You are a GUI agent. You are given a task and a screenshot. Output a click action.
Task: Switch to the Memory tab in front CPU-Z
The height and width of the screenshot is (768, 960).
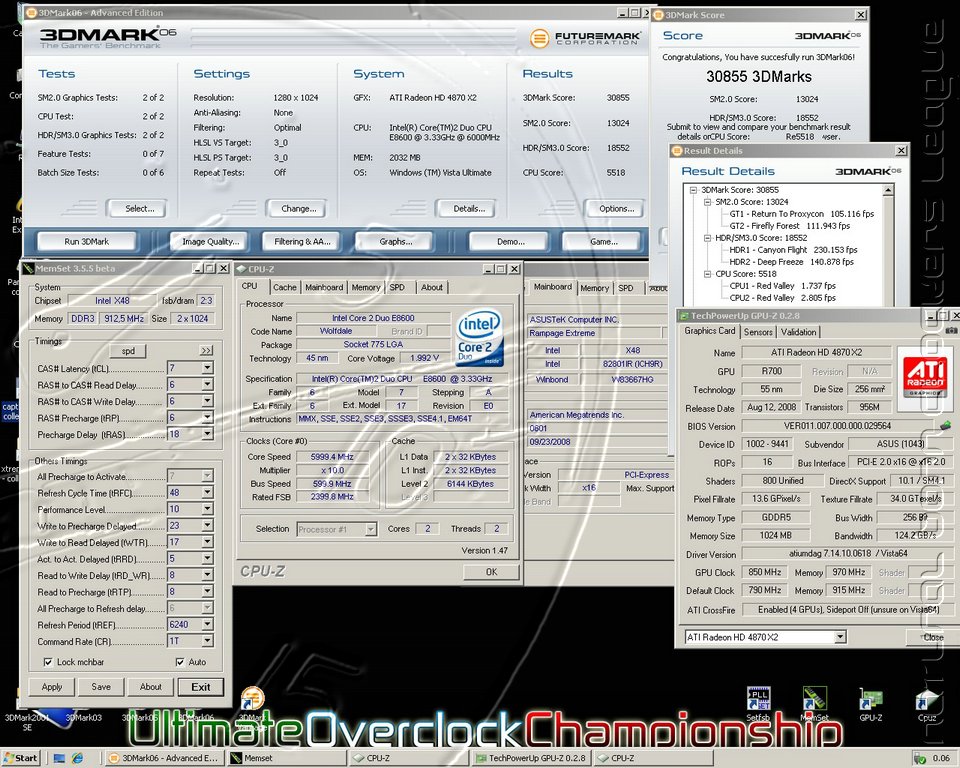click(366, 287)
